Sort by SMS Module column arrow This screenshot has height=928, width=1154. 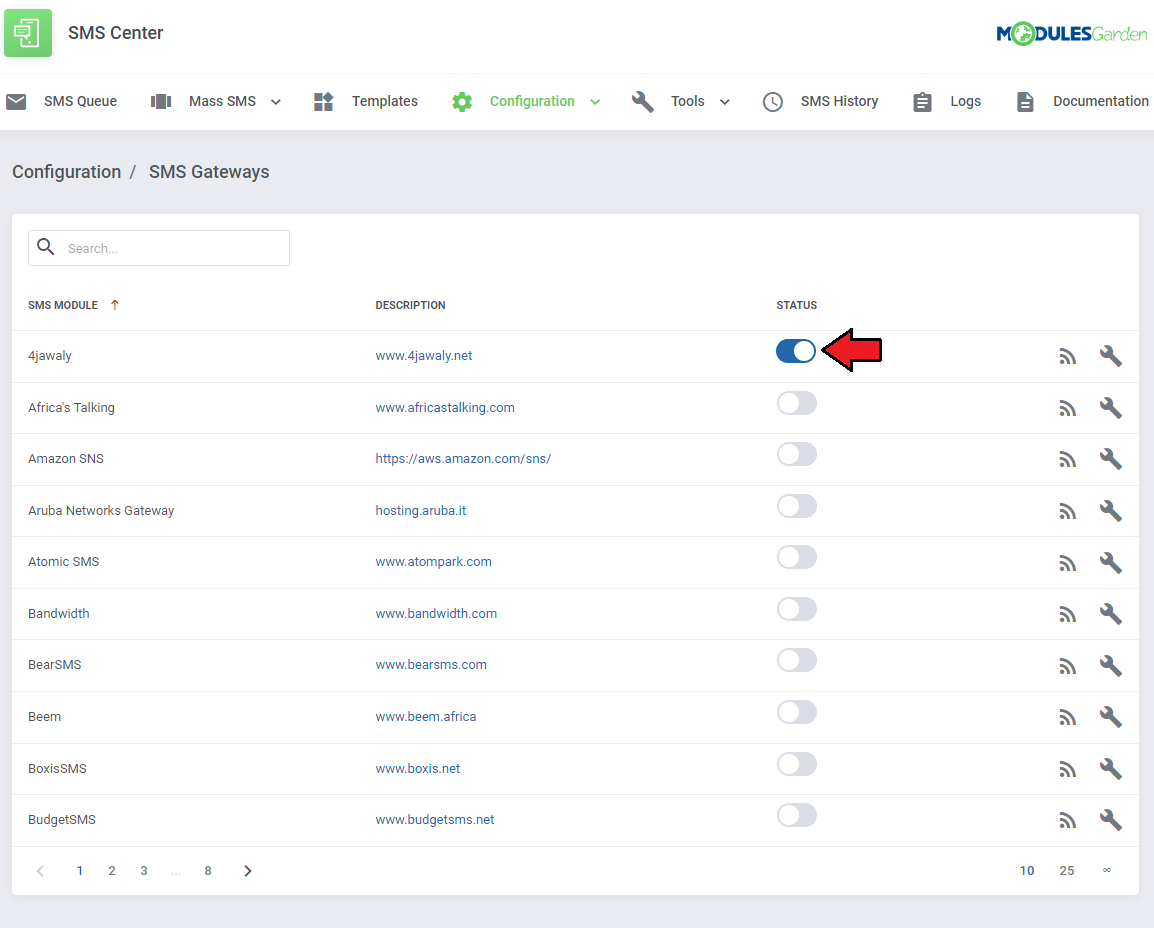tap(115, 305)
